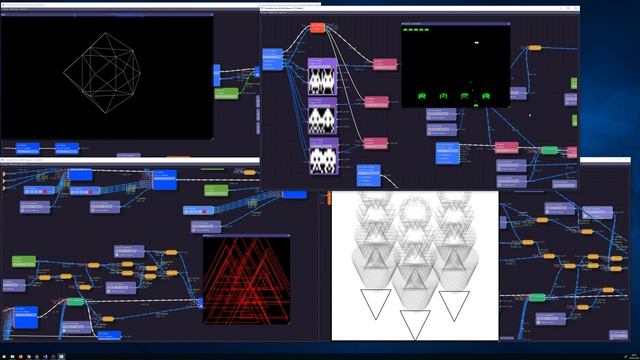The height and width of the screenshot is (360, 640).
Task: Select the middle invader sprite preview node
Action: click(x=322, y=116)
